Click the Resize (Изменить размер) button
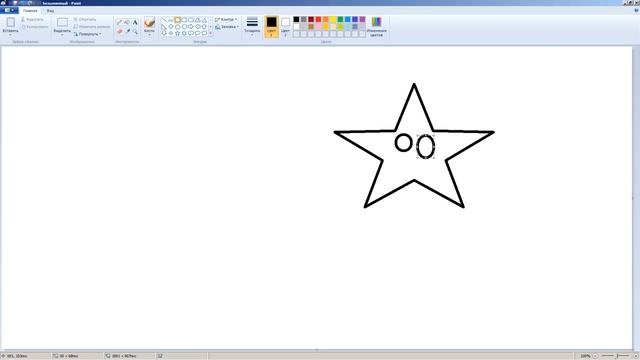 [92, 27]
